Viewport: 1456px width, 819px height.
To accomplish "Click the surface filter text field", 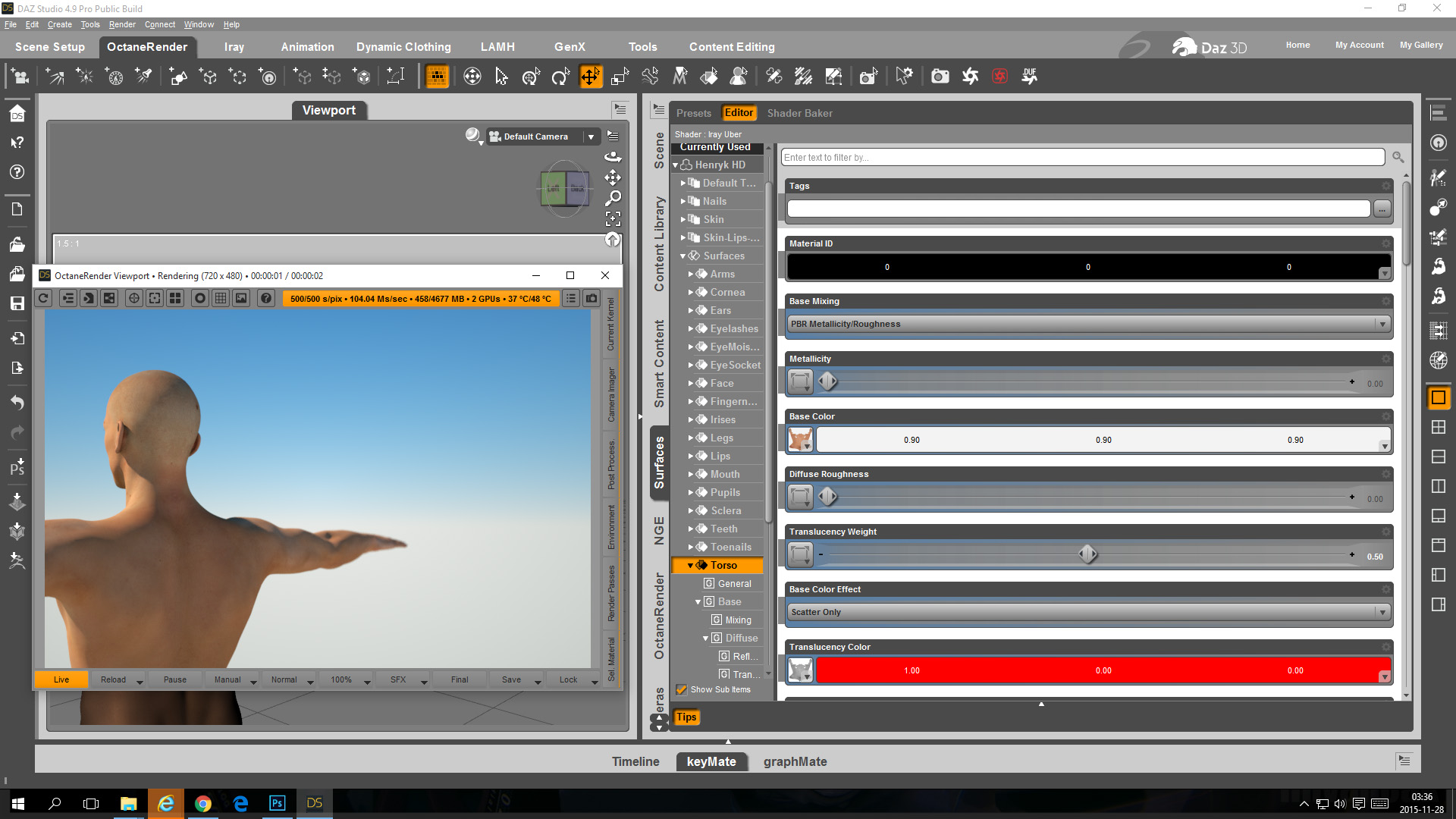I will (x=1082, y=158).
